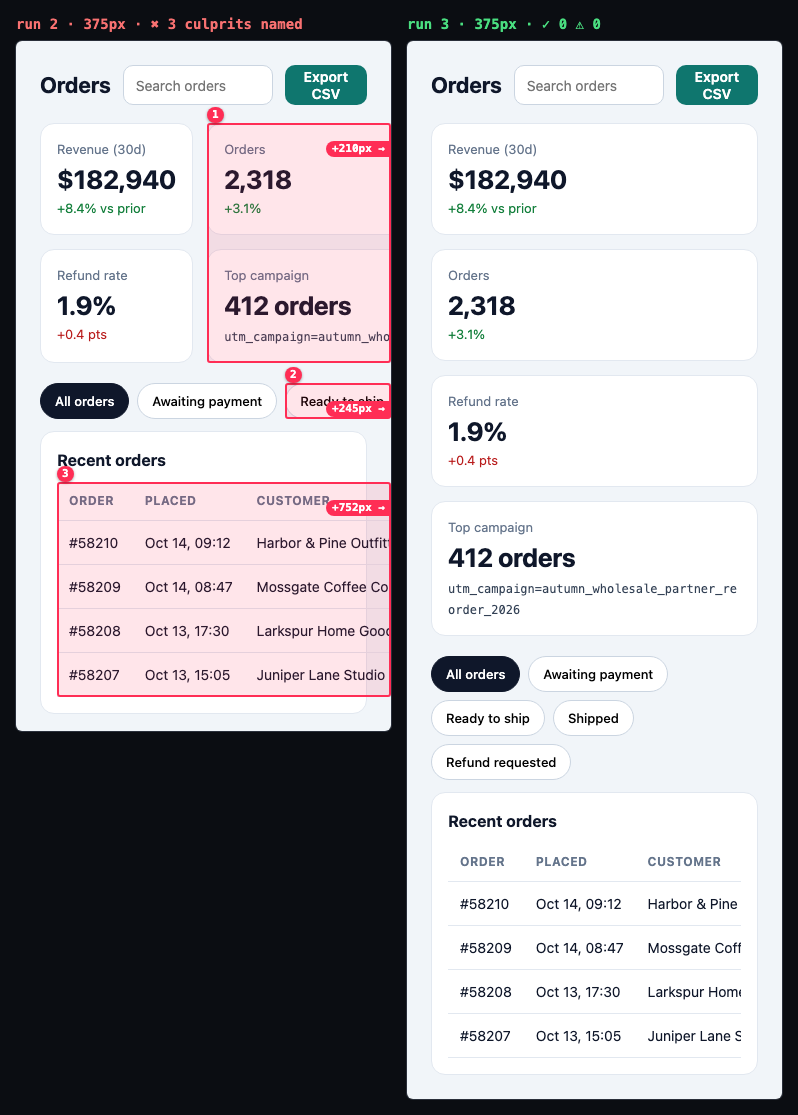Focus Search orders field in run 3 panel
The width and height of the screenshot is (798, 1115).
(x=589, y=85)
